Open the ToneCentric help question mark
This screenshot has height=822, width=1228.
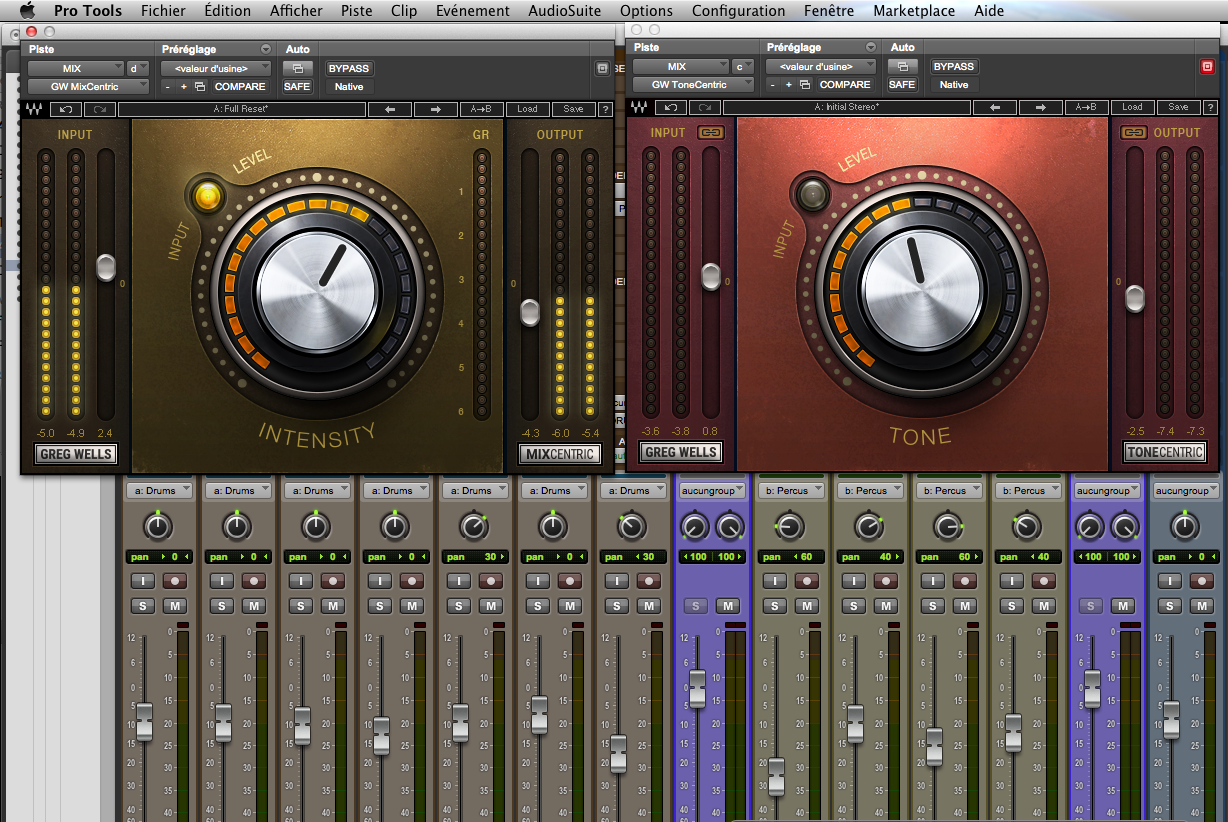point(1209,107)
